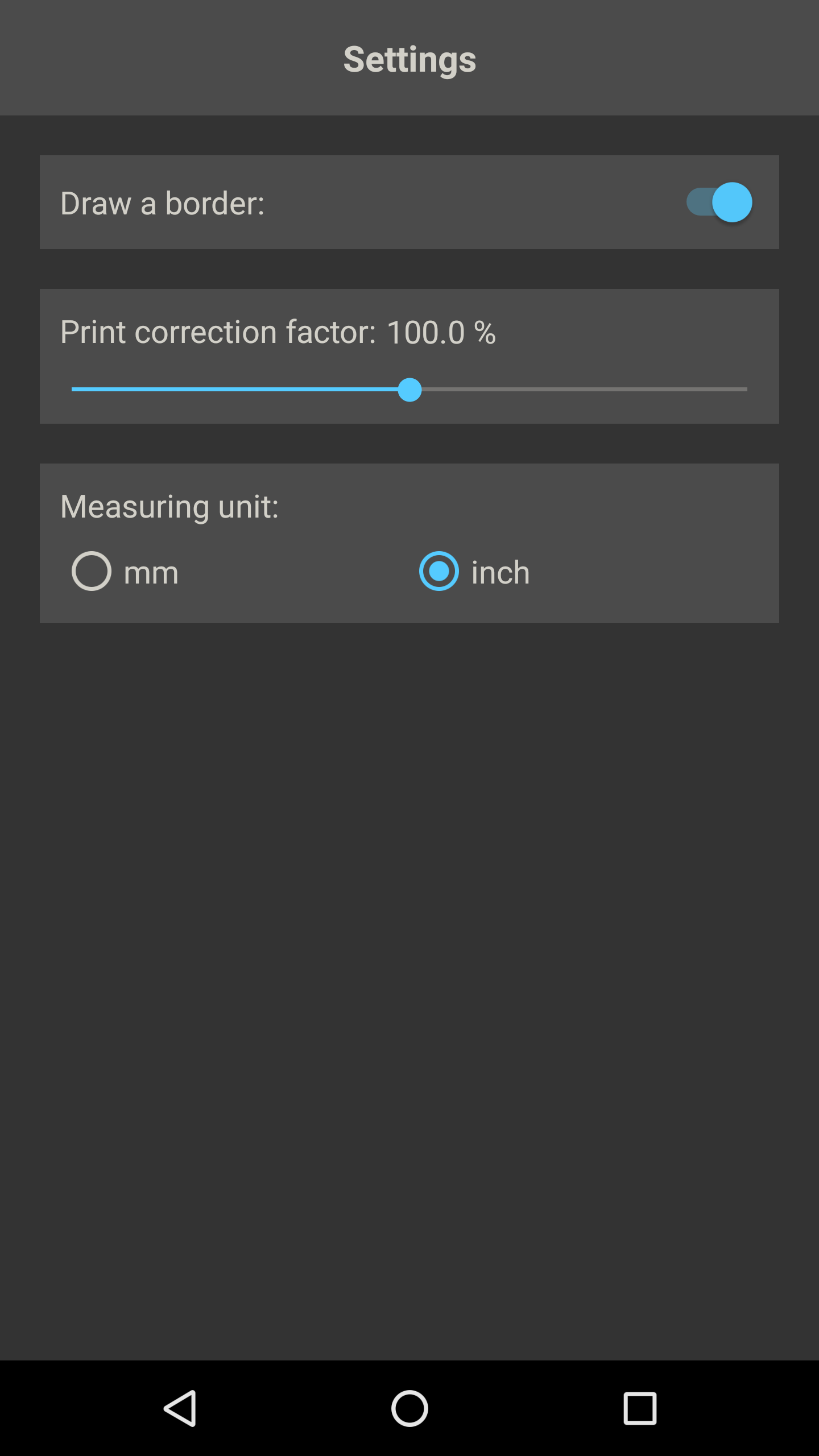Click the "Draw a border:" label
The height and width of the screenshot is (1456, 819).
(x=163, y=203)
